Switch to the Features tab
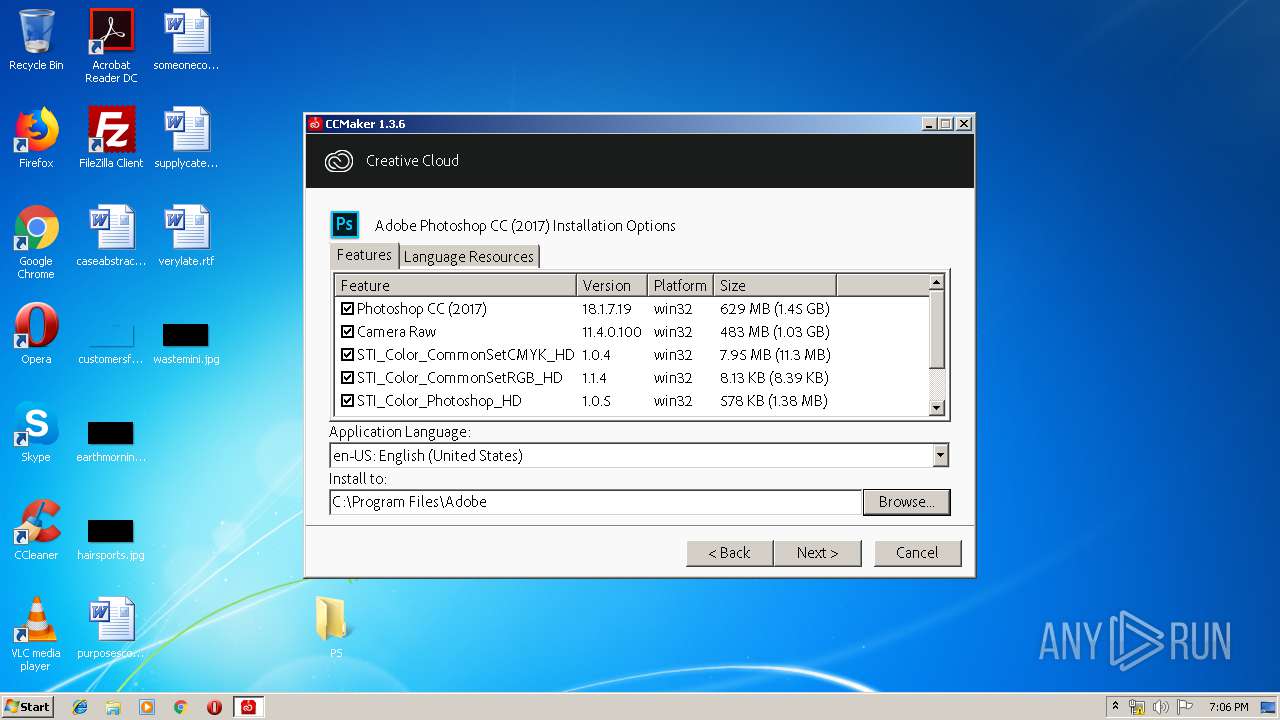This screenshot has height=720, width=1280. [364, 255]
